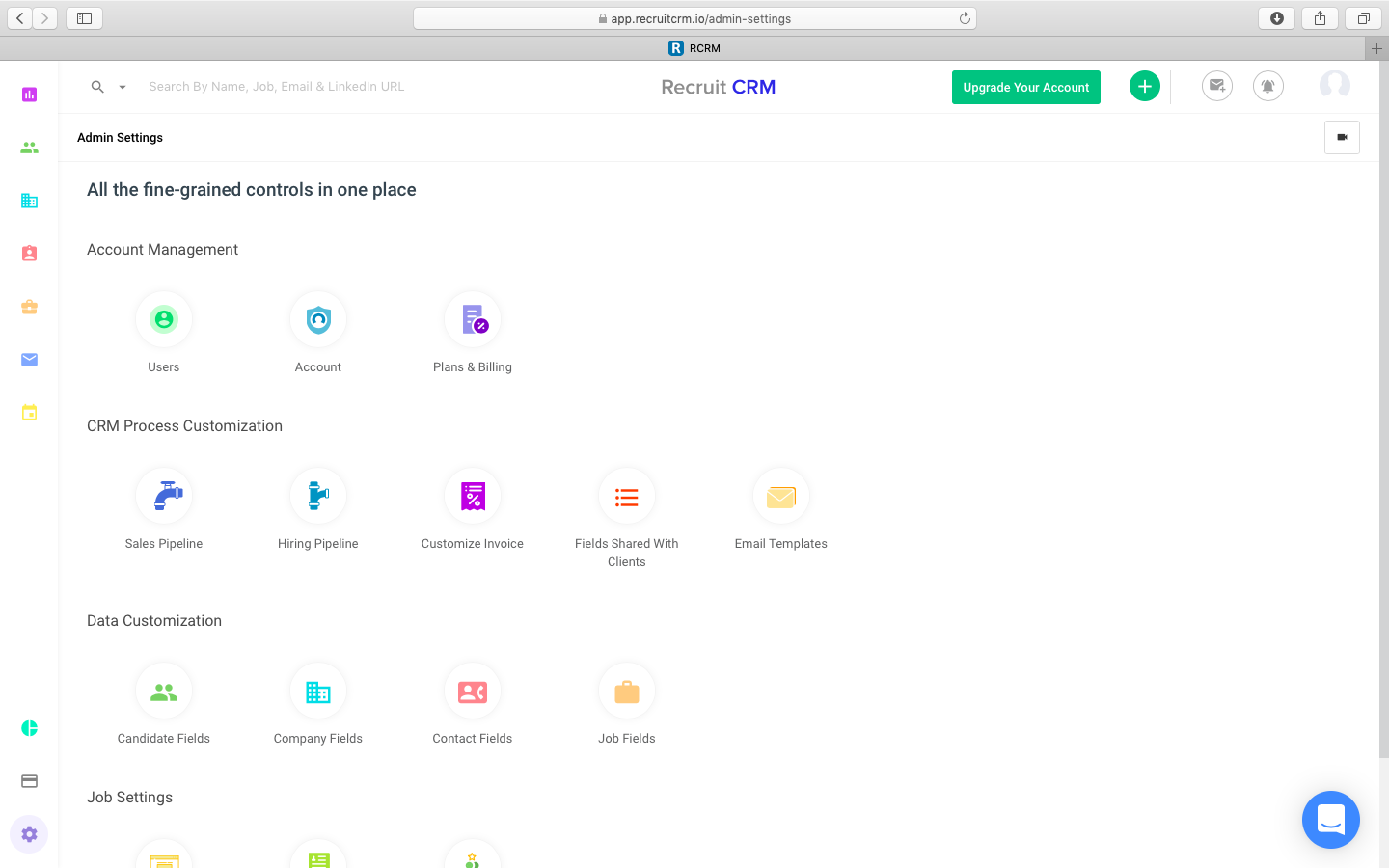Open the chat support widget
This screenshot has height=868, width=1389.
click(1331, 820)
